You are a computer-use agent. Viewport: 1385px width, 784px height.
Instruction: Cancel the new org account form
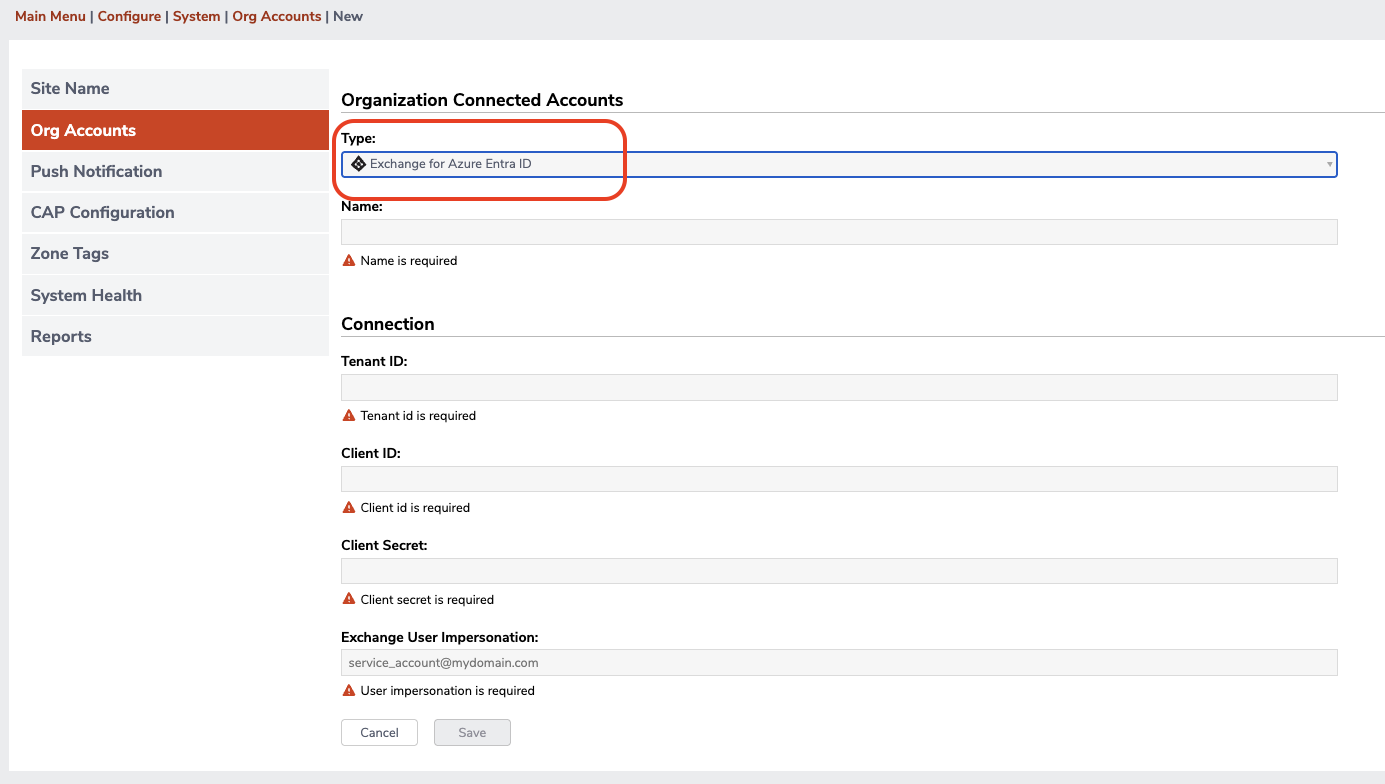(379, 732)
